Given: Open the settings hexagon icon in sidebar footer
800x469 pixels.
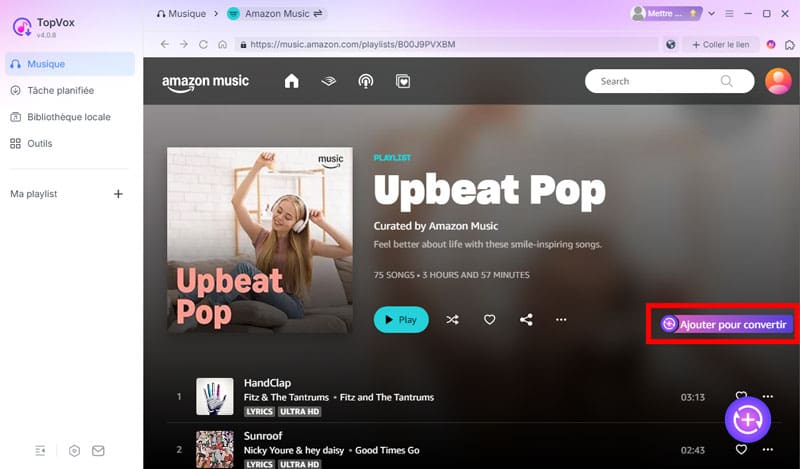Looking at the screenshot, I should point(74,451).
